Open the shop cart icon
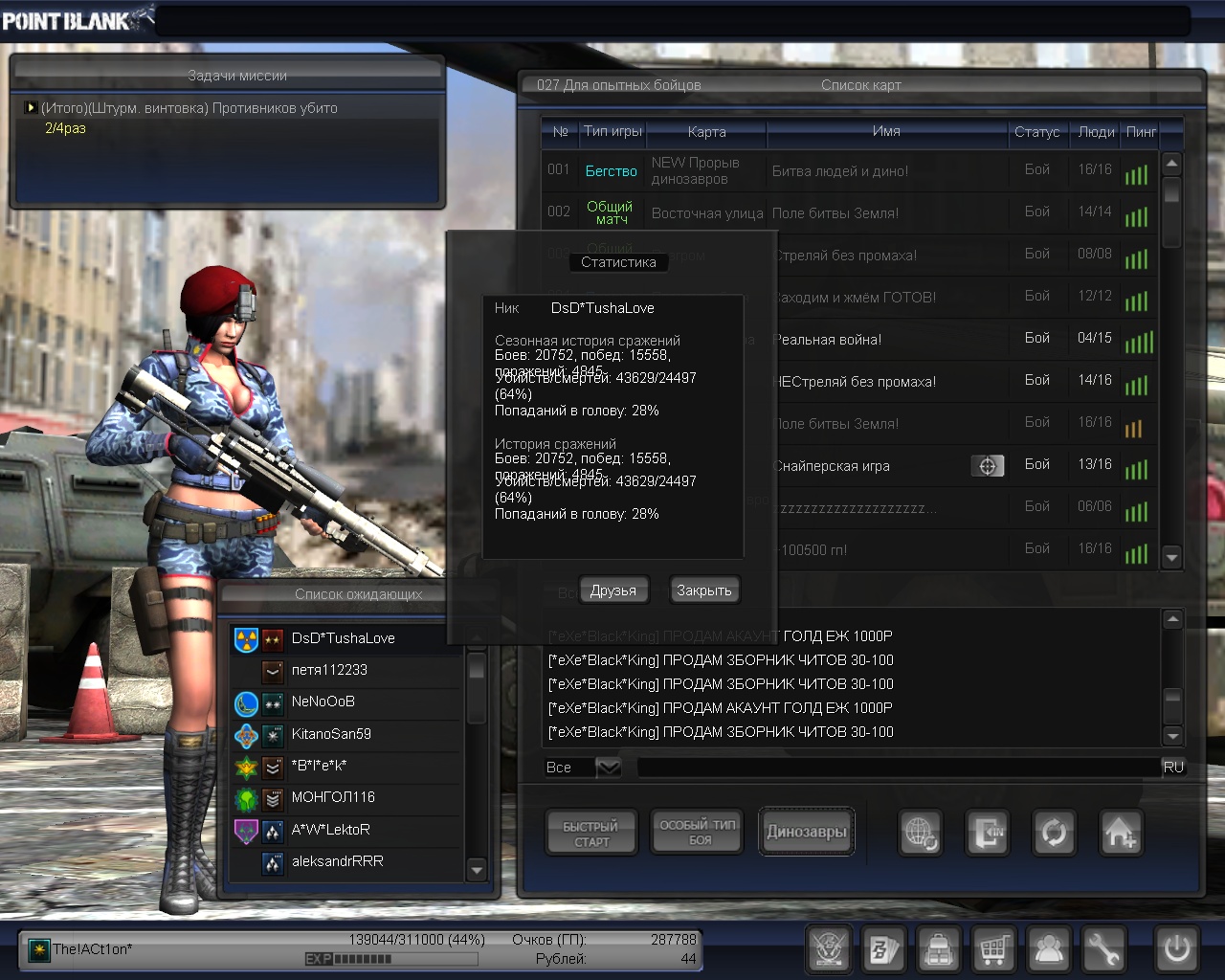The width and height of the screenshot is (1225, 980). (994, 949)
